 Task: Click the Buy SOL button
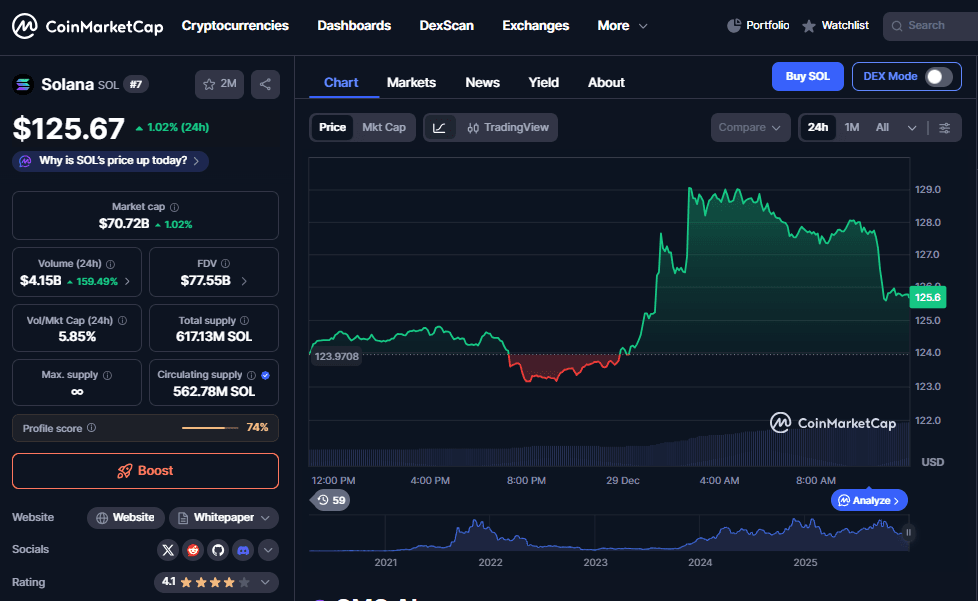pos(807,75)
